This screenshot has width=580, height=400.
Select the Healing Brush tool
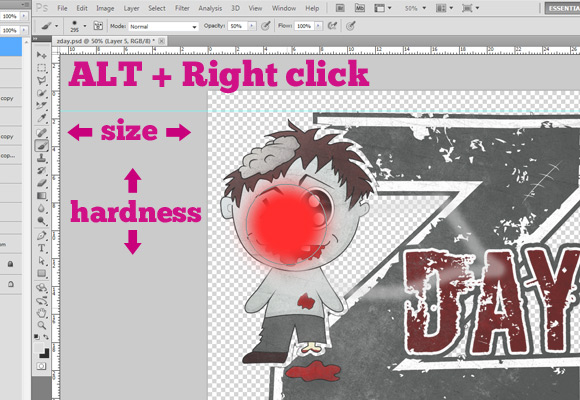click(41, 132)
